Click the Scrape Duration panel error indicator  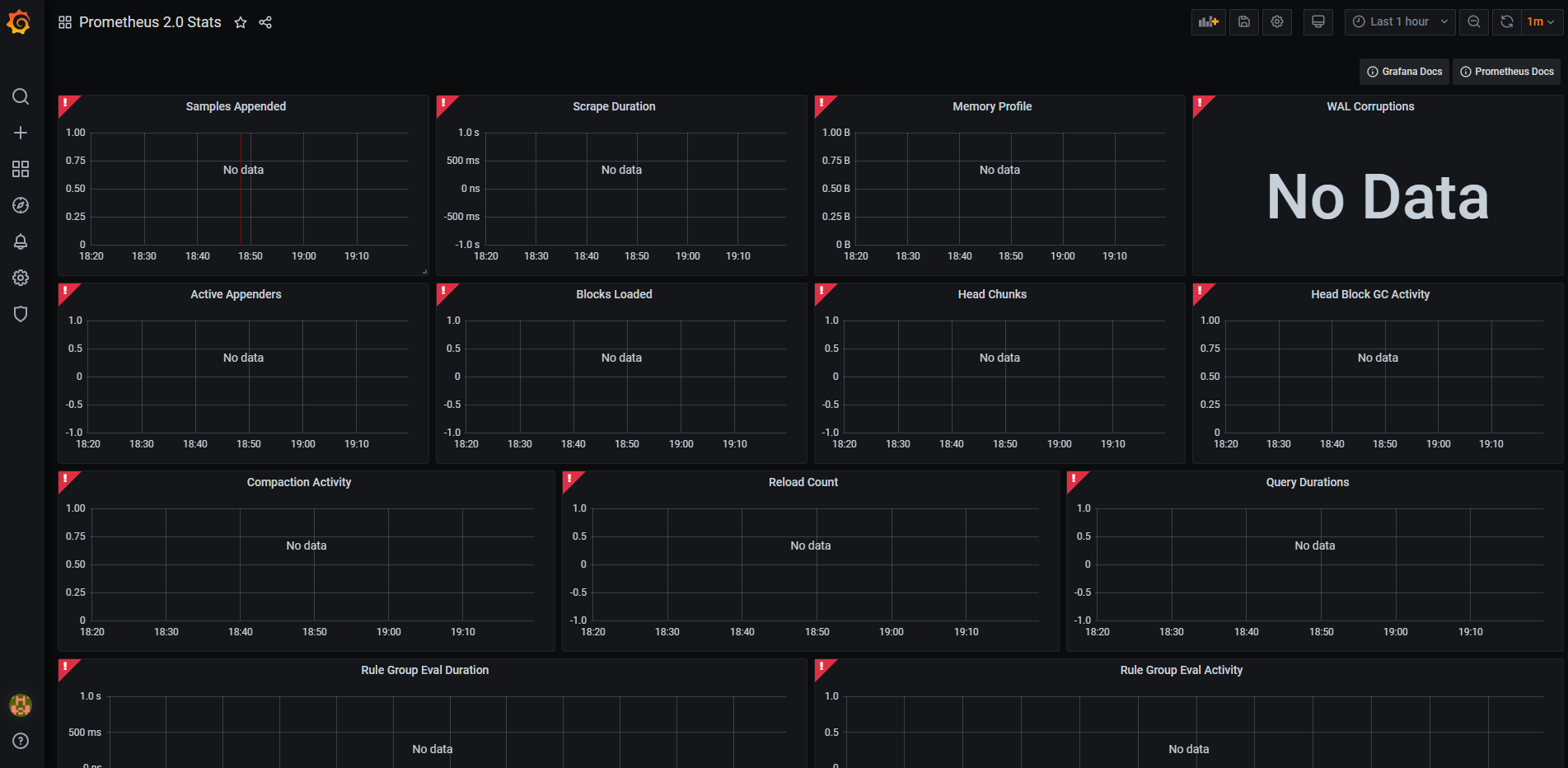pos(443,103)
